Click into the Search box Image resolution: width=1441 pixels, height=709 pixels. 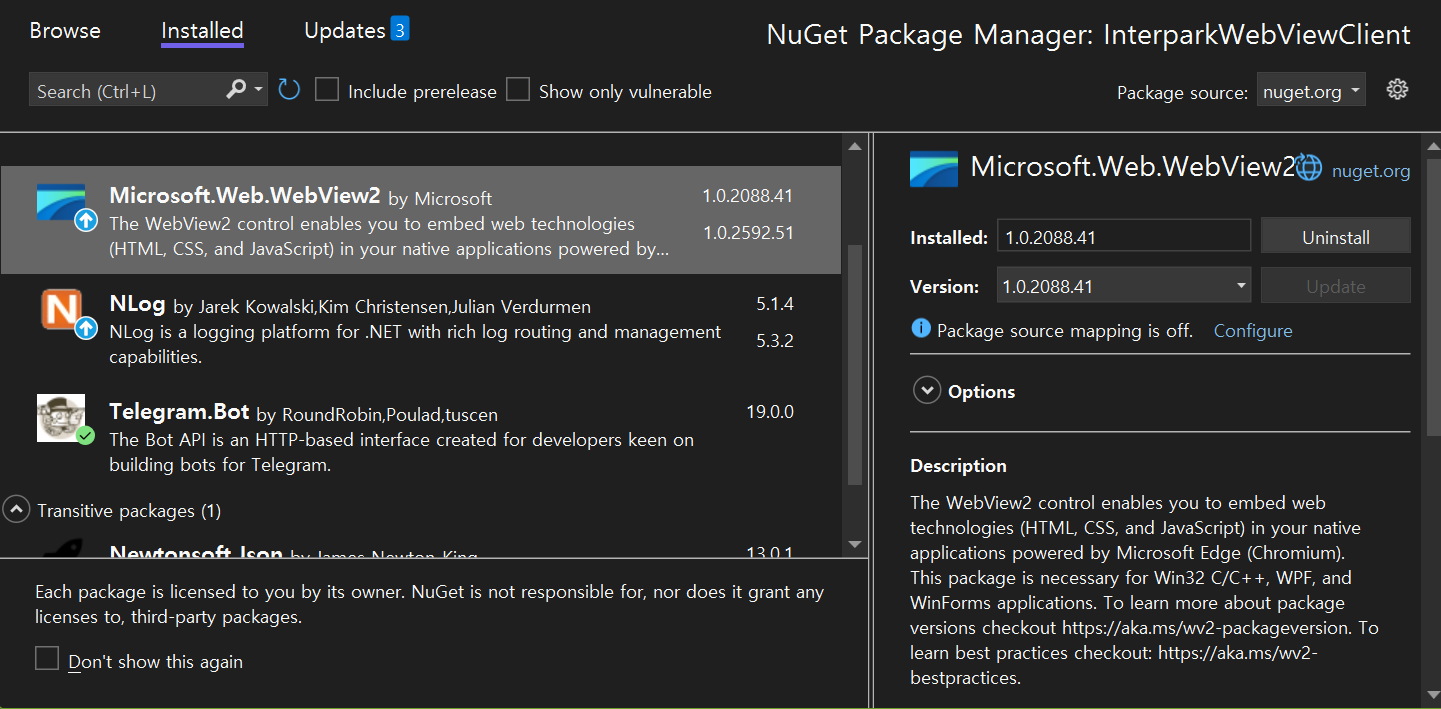[x=125, y=91]
